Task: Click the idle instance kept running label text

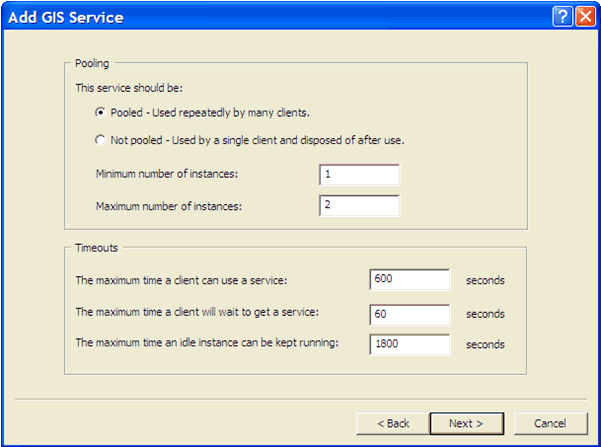Action: coord(208,344)
